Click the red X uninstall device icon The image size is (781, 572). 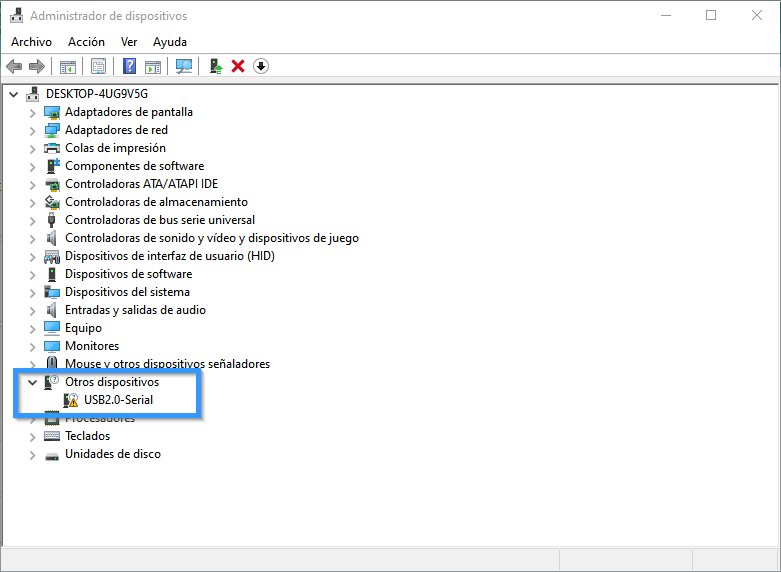pos(238,66)
